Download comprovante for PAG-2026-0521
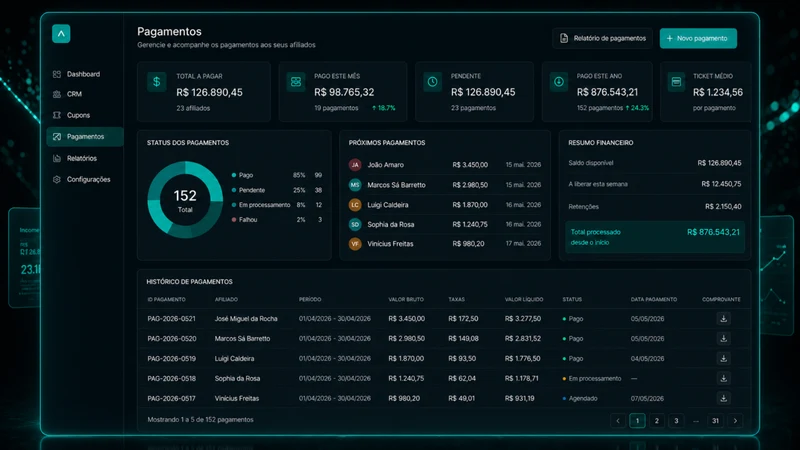This screenshot has height=450, width=800. 723,318
